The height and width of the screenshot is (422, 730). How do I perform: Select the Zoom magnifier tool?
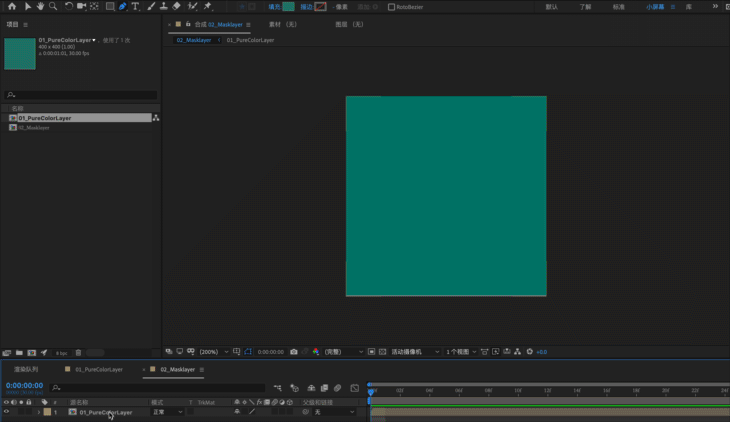pyautogui.click(x=54, y=7)
